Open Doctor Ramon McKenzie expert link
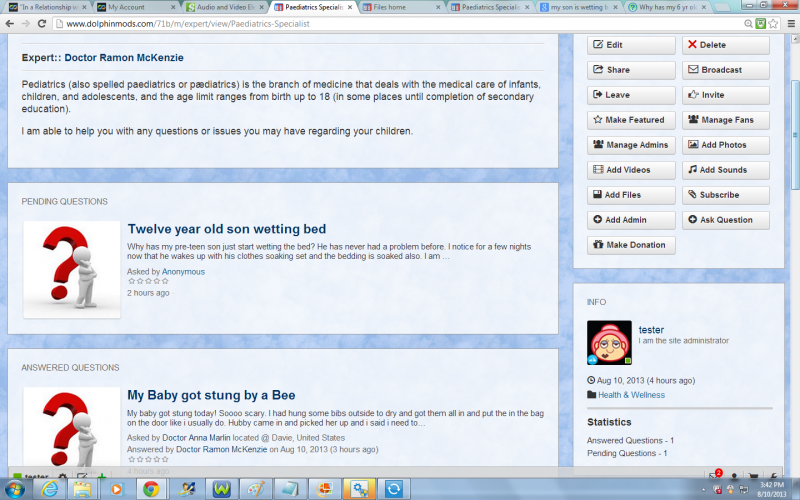 124,58
